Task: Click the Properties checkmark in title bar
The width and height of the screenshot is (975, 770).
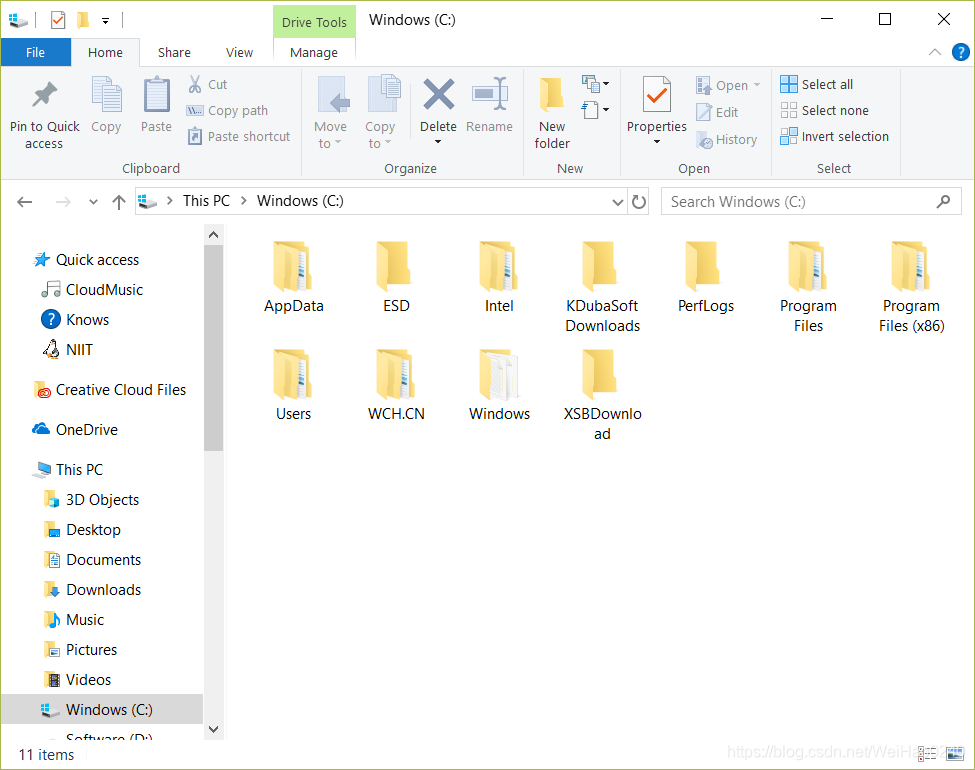Action: [57, 21]
